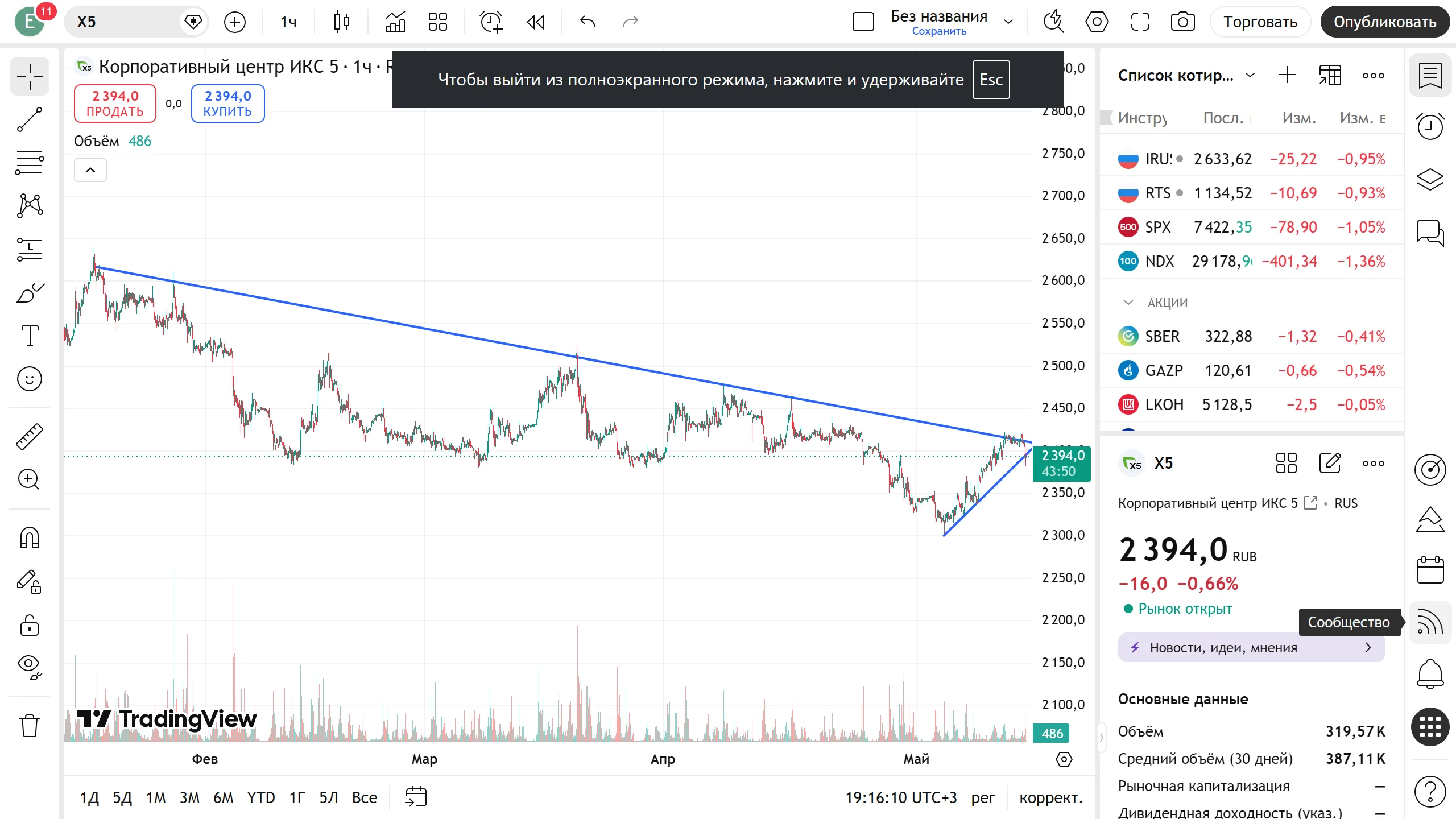Save the layout via Сохранить

coord(939,31)
